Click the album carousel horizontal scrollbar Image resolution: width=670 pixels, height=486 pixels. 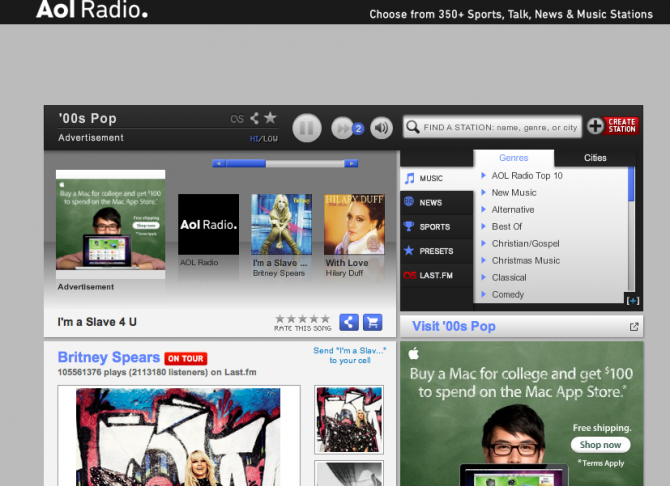click(285, 163)
